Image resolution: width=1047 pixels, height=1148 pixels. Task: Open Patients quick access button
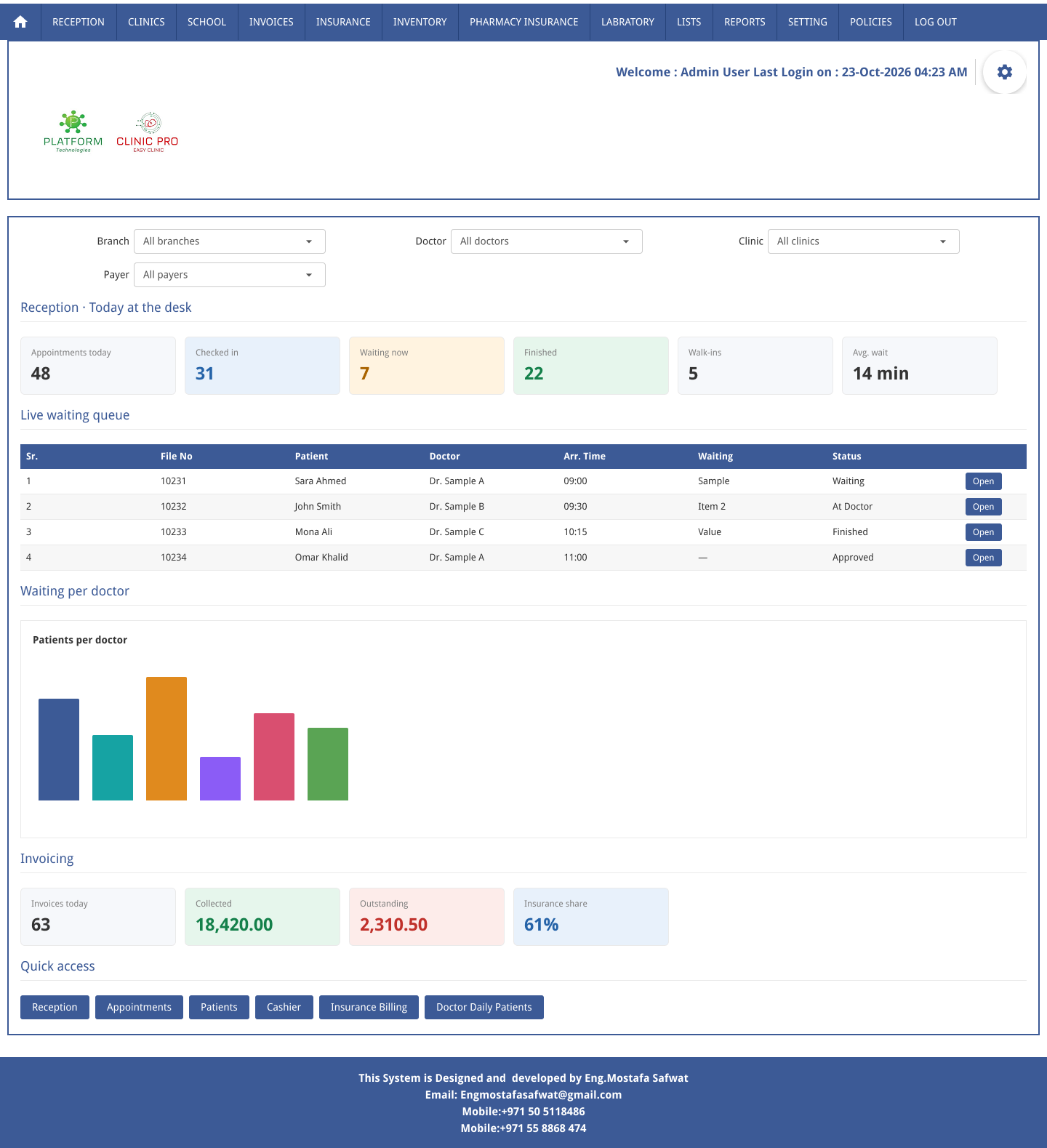[x=219, y=1007]
